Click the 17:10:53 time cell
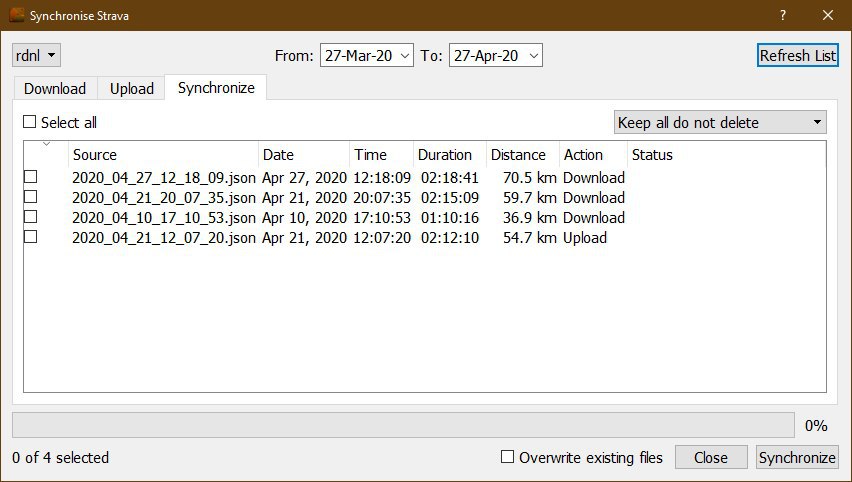 click(382, 218)
